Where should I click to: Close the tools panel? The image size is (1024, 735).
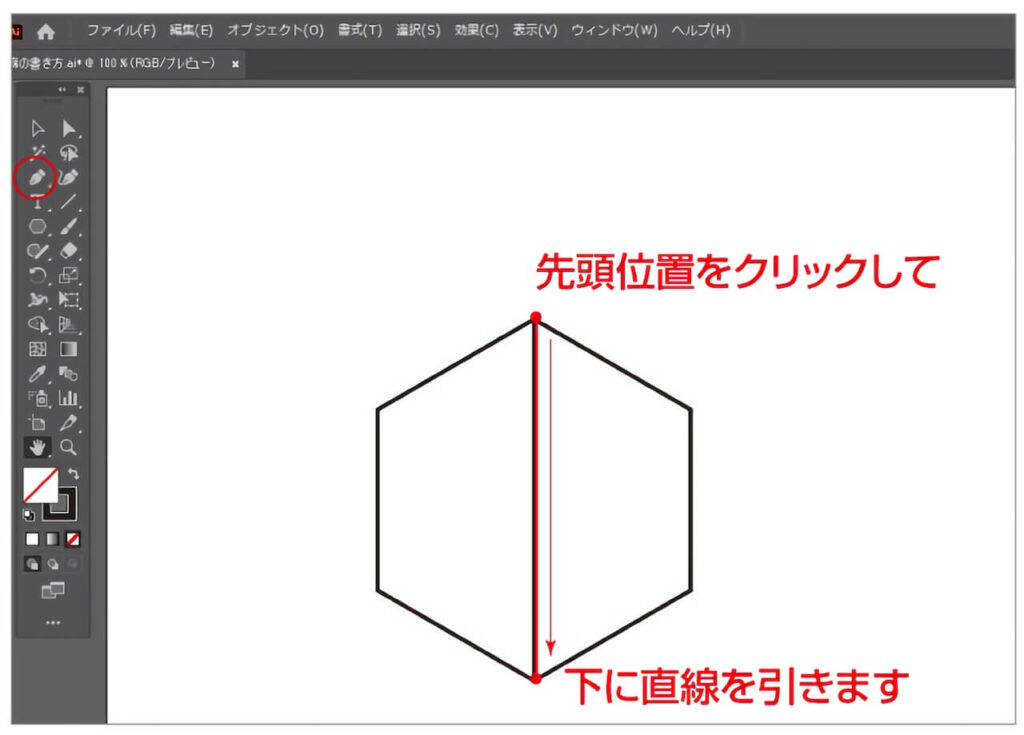tap(80, 90)
